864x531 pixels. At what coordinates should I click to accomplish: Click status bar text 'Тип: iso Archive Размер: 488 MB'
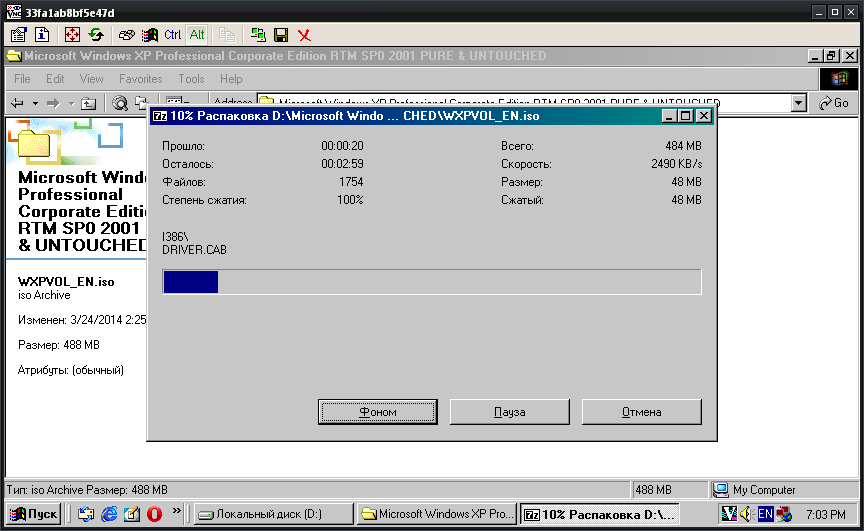point(87,490)
